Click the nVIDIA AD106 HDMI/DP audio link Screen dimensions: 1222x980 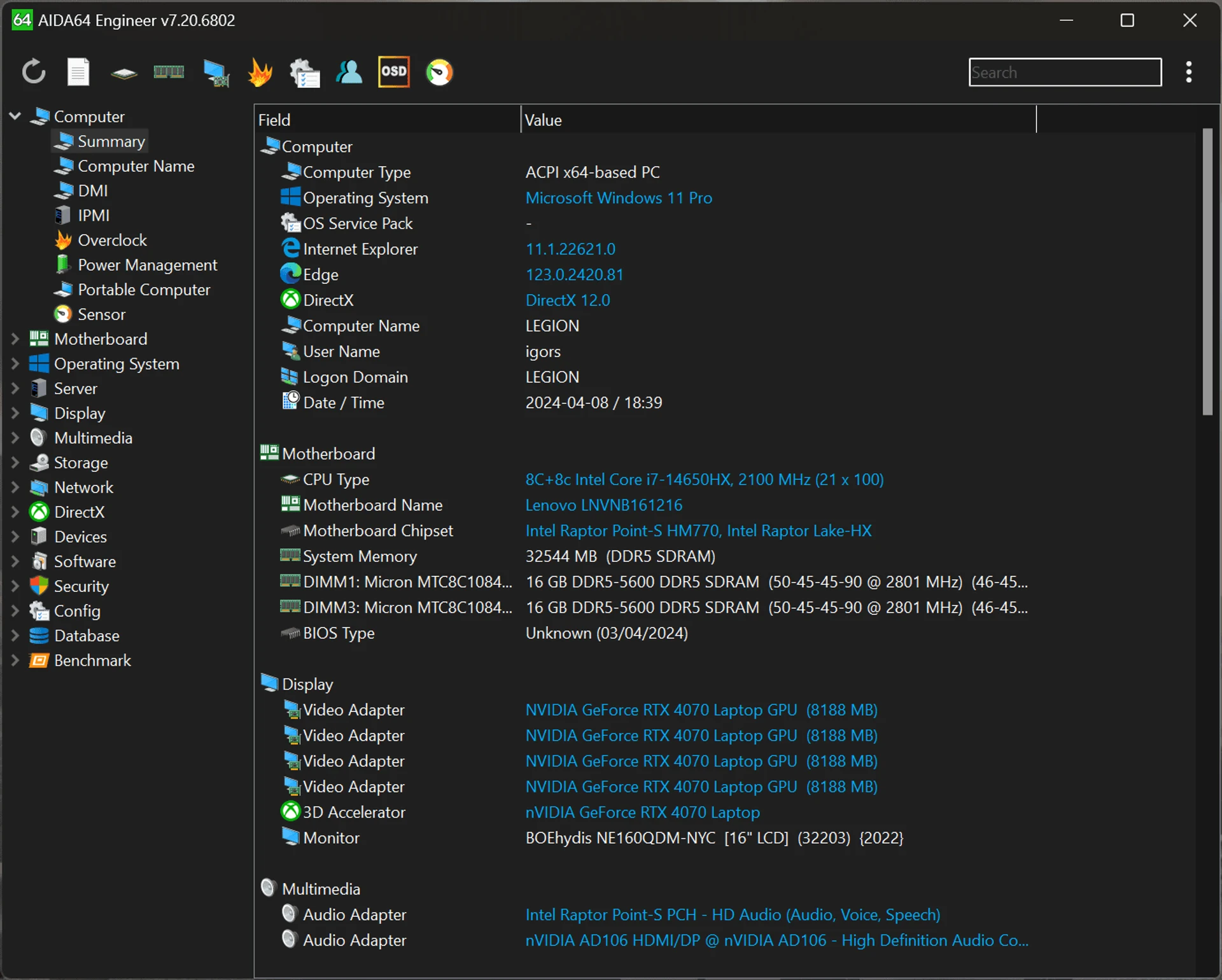(x=776, y=941)
